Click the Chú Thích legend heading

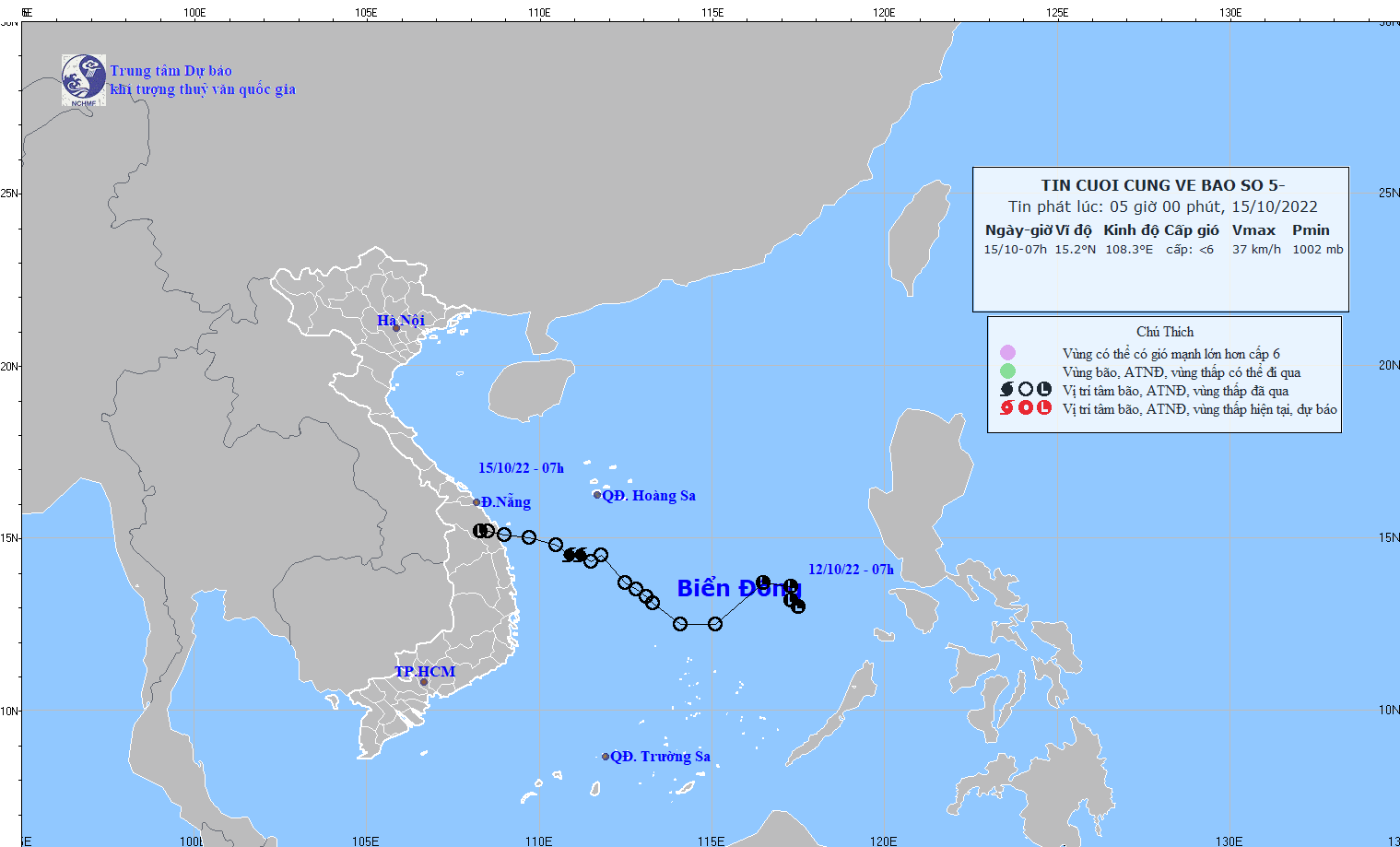pyautogui.click(x=1165, y=332)
